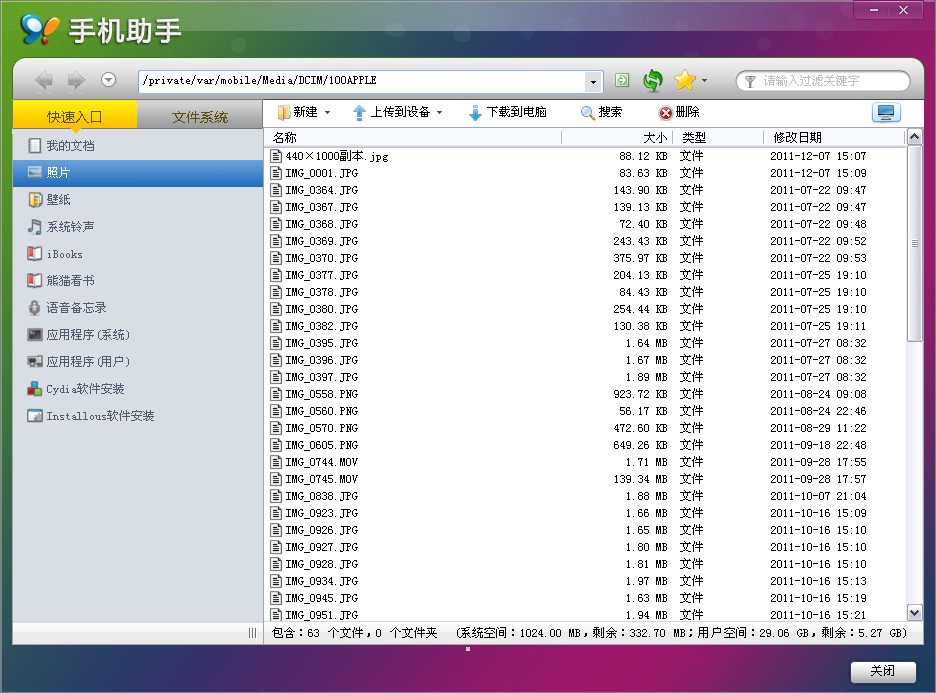Click the 删除 delete icon

pyautogui.click(x=664, y=112)
